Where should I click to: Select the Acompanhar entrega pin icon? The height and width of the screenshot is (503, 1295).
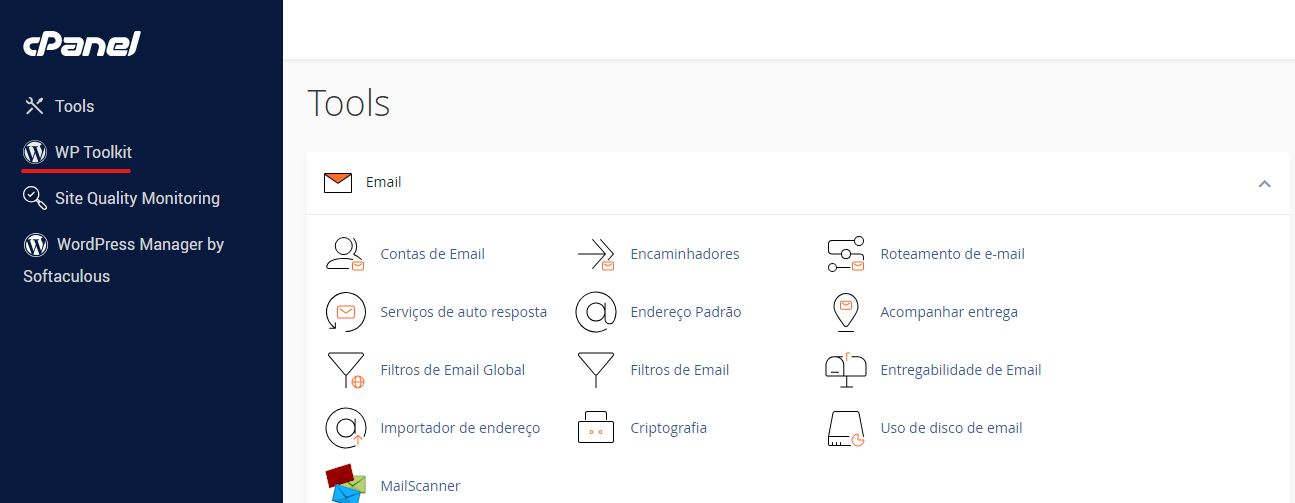(846, 312)
